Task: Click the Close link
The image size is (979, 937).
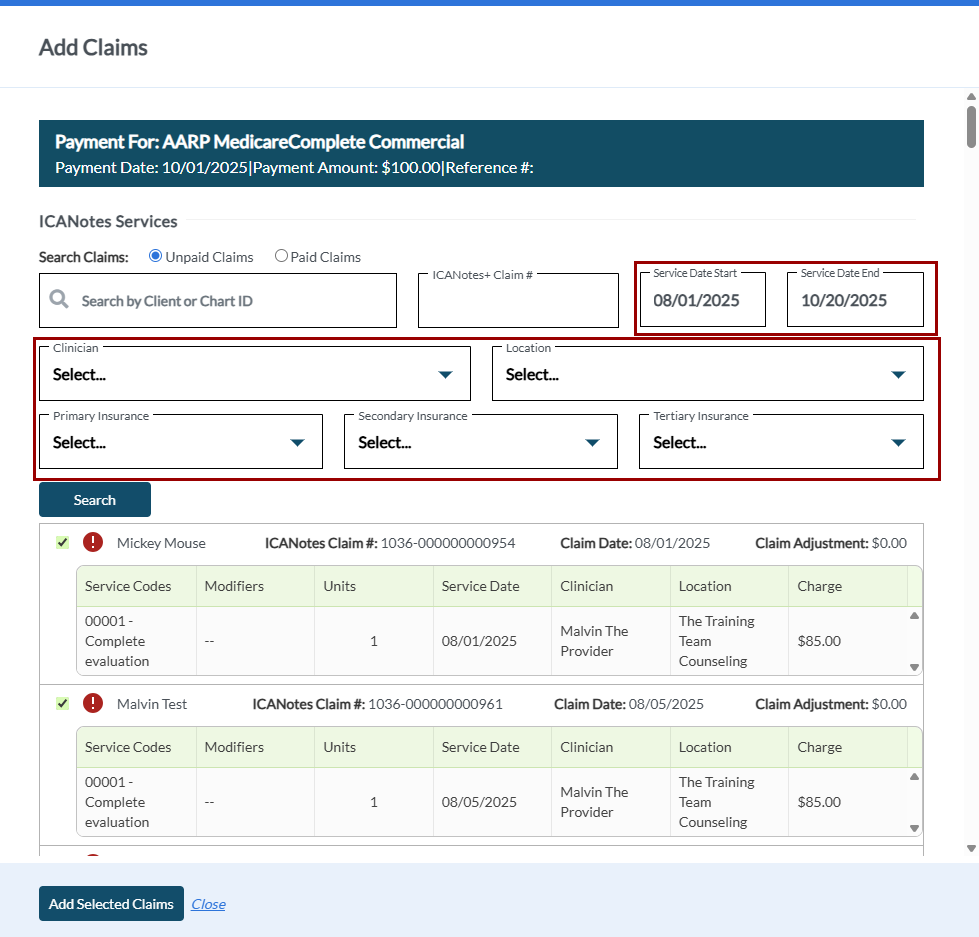Action: pos(208,904)
